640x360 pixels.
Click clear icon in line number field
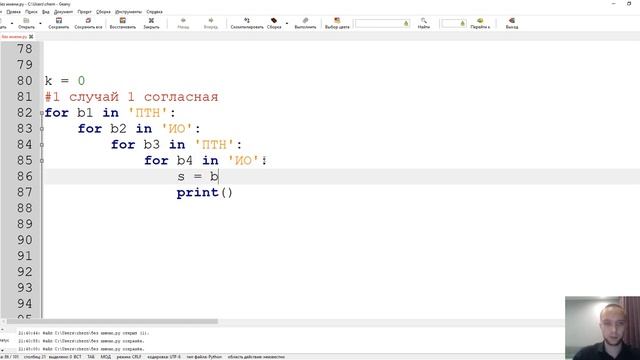462,24
